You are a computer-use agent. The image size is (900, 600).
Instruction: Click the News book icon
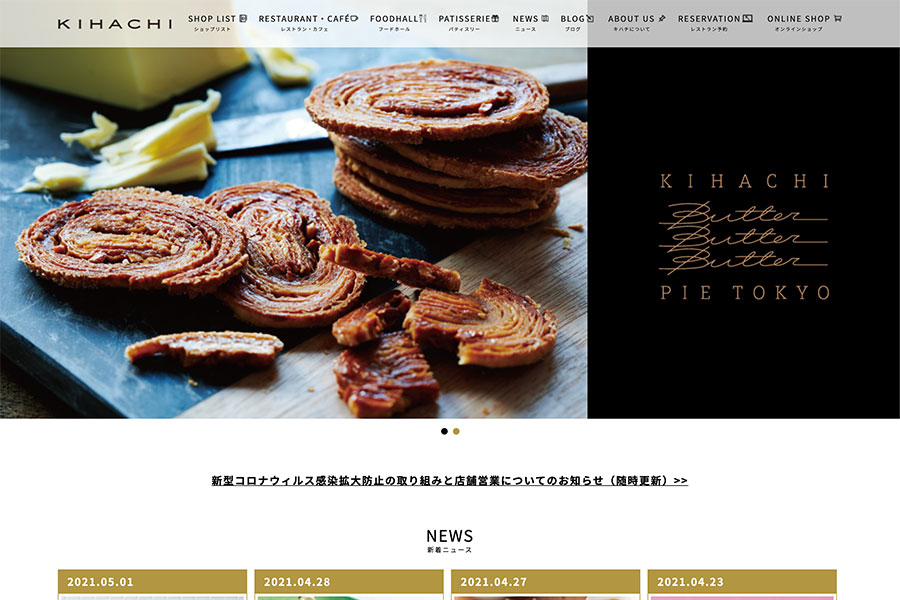pyautogui.click(x=545, y=18)
